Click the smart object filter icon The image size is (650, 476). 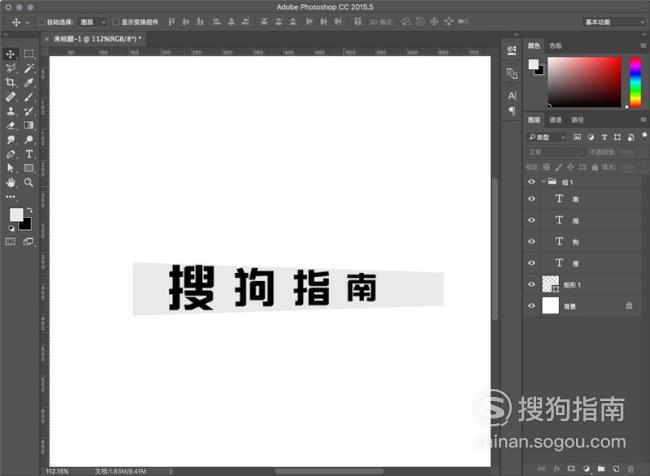(x=631, y=137)
